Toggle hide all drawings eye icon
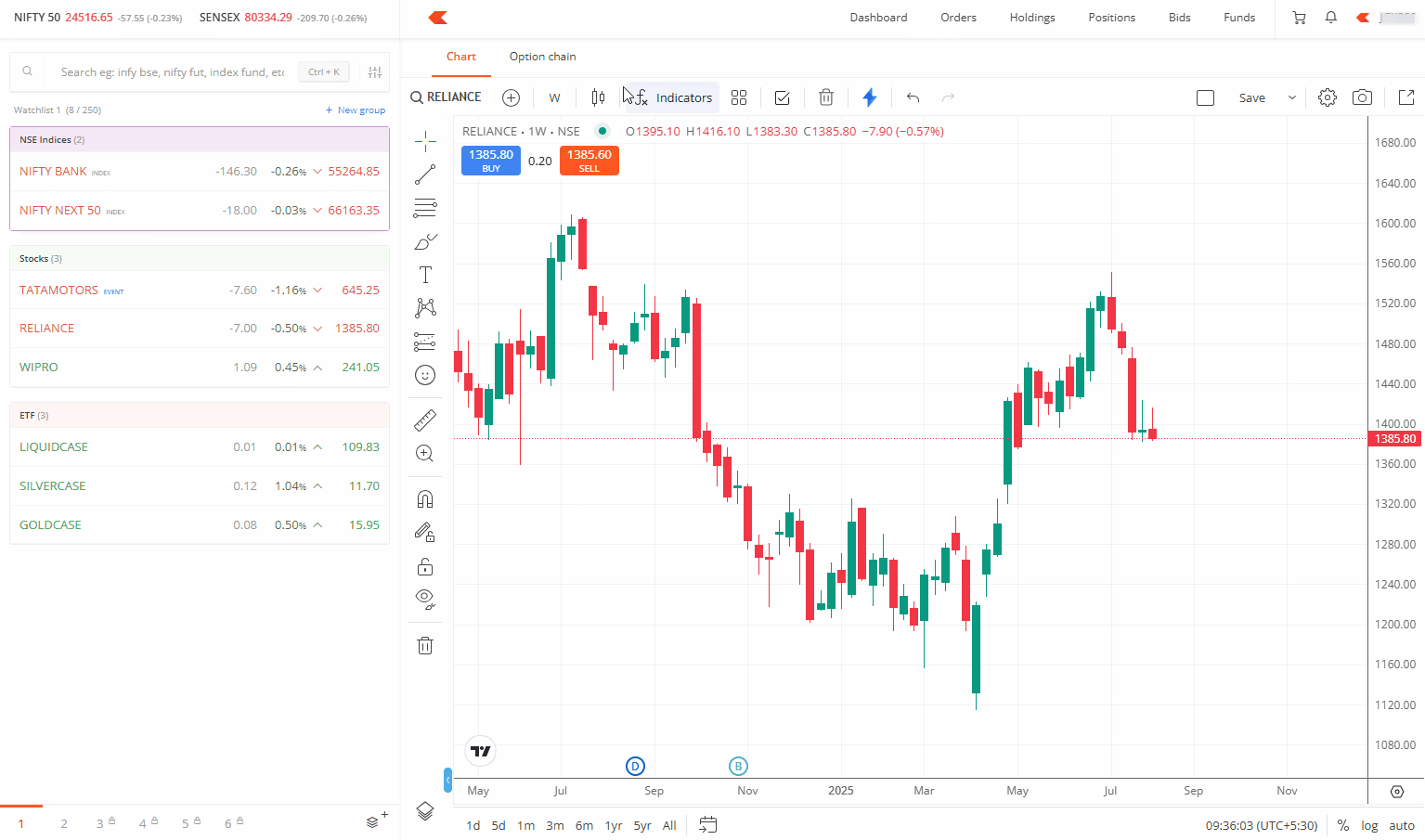This screenshot has width=1425, height=840. [x=425, y=598]
